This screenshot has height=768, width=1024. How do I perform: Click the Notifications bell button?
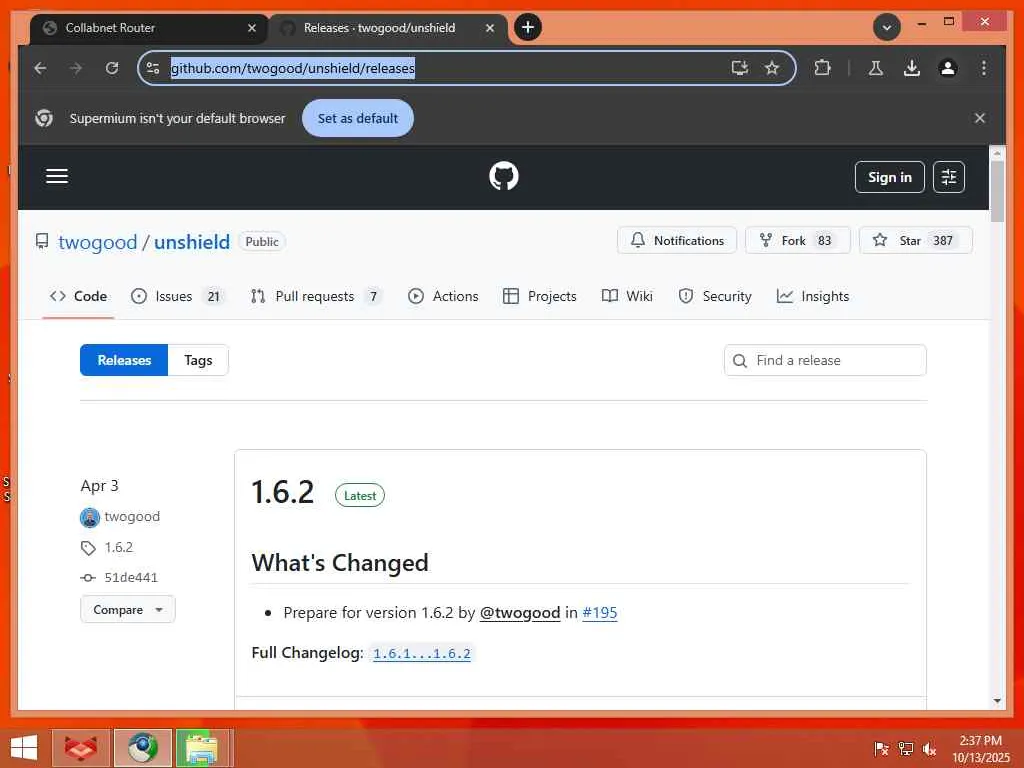tap(677, 240)
